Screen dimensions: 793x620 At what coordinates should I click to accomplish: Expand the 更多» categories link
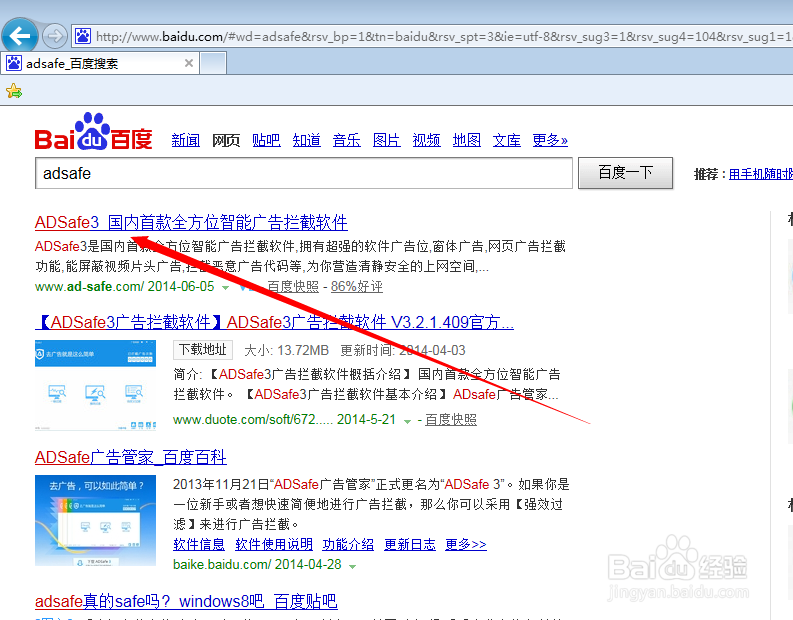point(550,140)
